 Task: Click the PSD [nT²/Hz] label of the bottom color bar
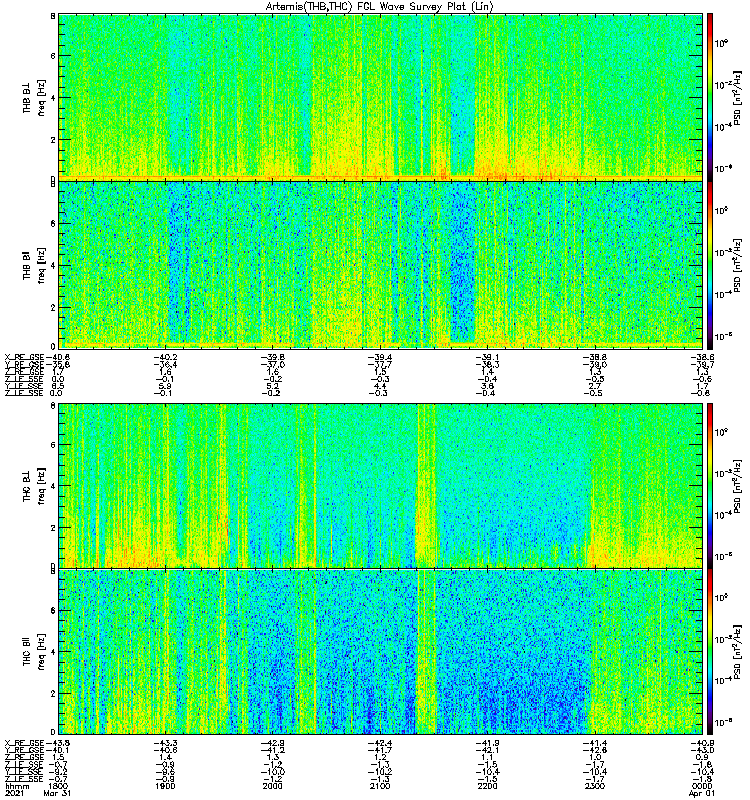point(737,652)
